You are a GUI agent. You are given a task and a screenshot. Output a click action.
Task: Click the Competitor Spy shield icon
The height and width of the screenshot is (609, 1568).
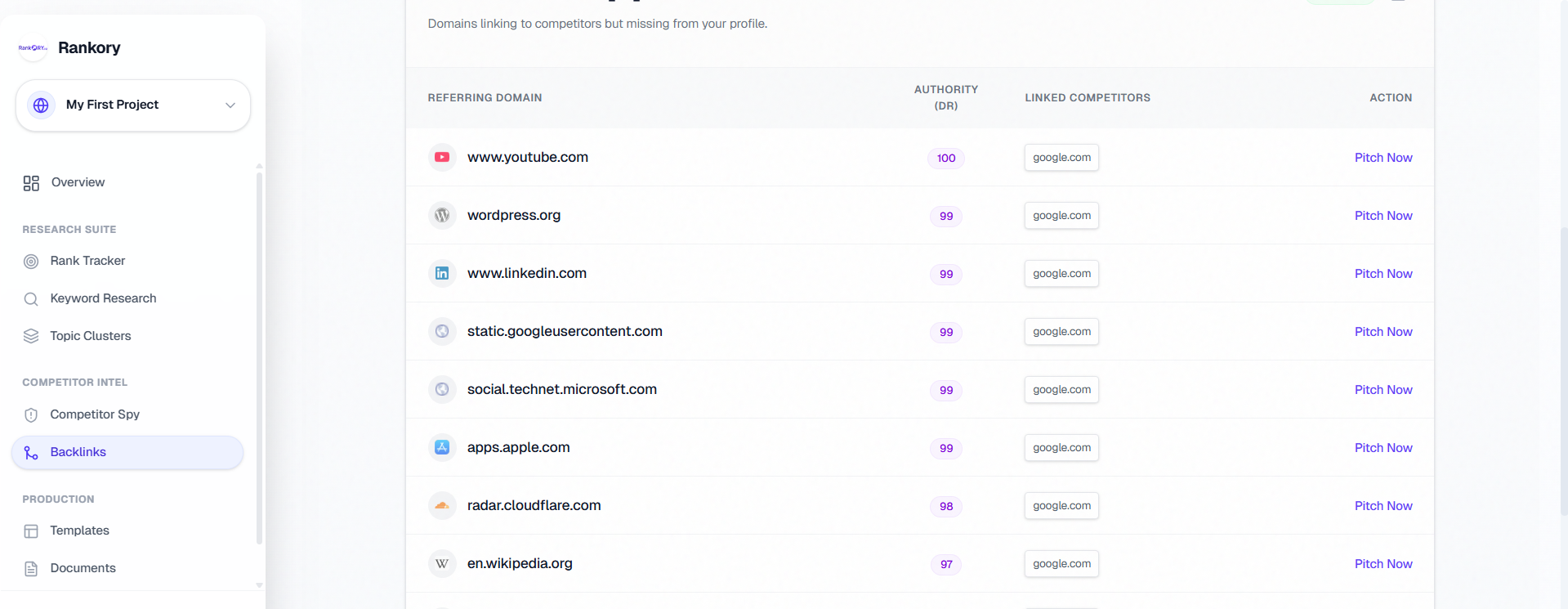[x=31, y=415]
